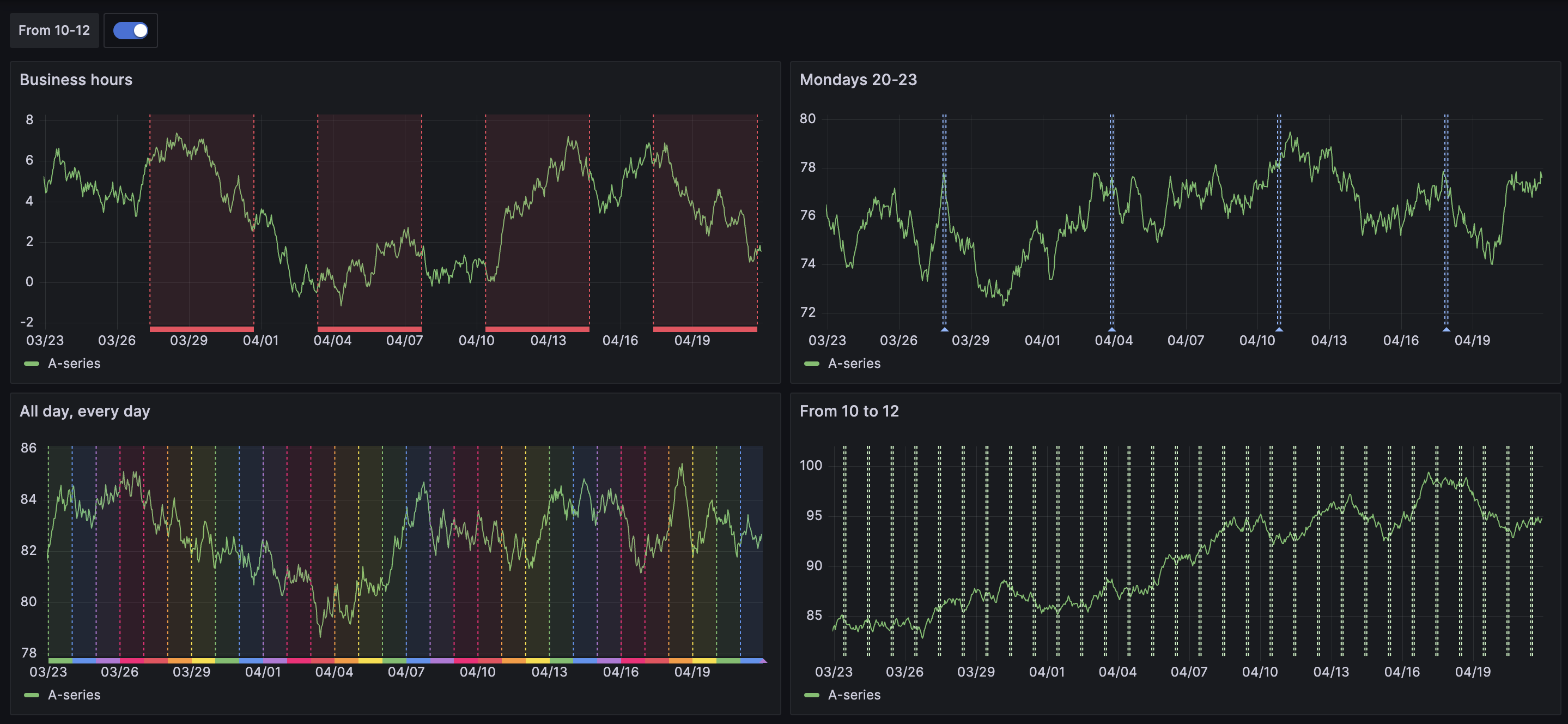Click blue annotation triangle near 04/11 in Mondays panel
Image resolution: width=1568 pixels, height=724 pixels.
click(1279, 329)
